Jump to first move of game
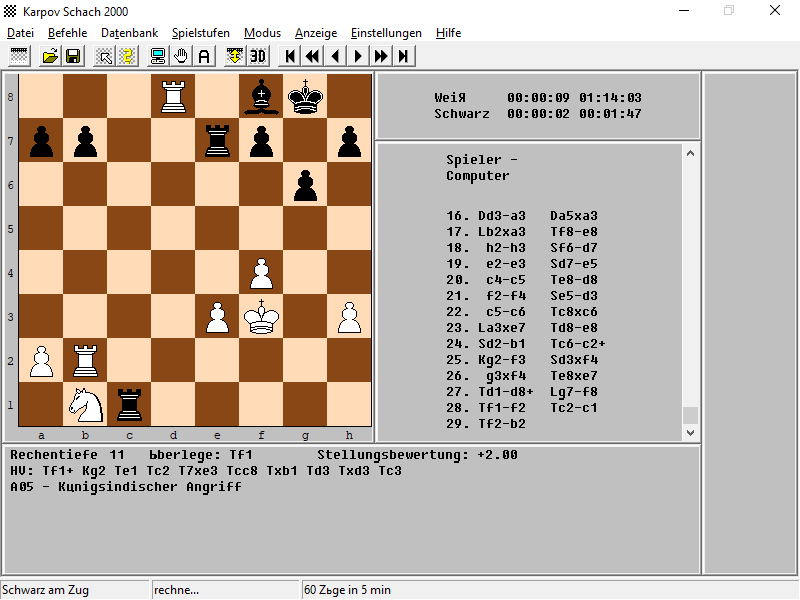The image size is (800, 600). click(290, 56)
